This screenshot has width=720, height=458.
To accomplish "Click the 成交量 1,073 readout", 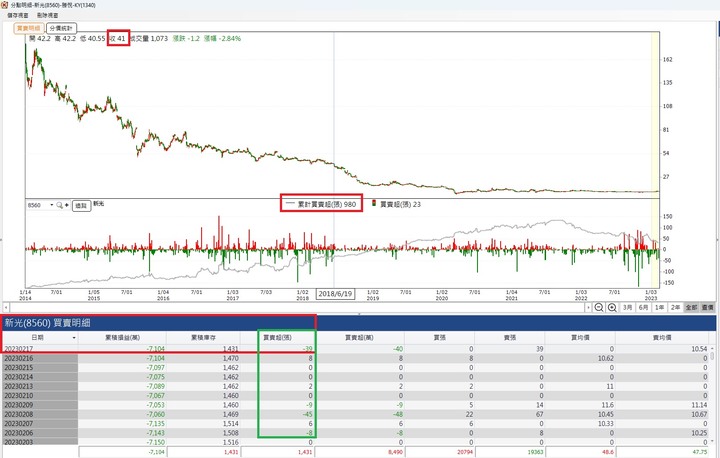I will tap(149, 39).
